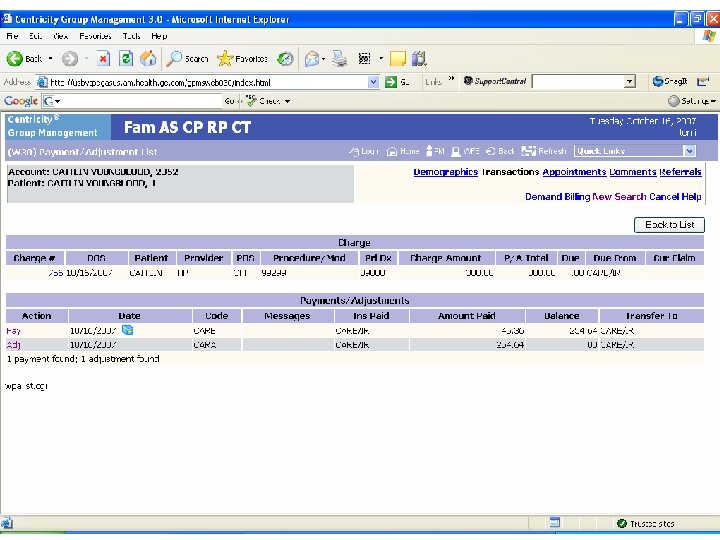Stop page loading with red X icon

tap(104, 59)
